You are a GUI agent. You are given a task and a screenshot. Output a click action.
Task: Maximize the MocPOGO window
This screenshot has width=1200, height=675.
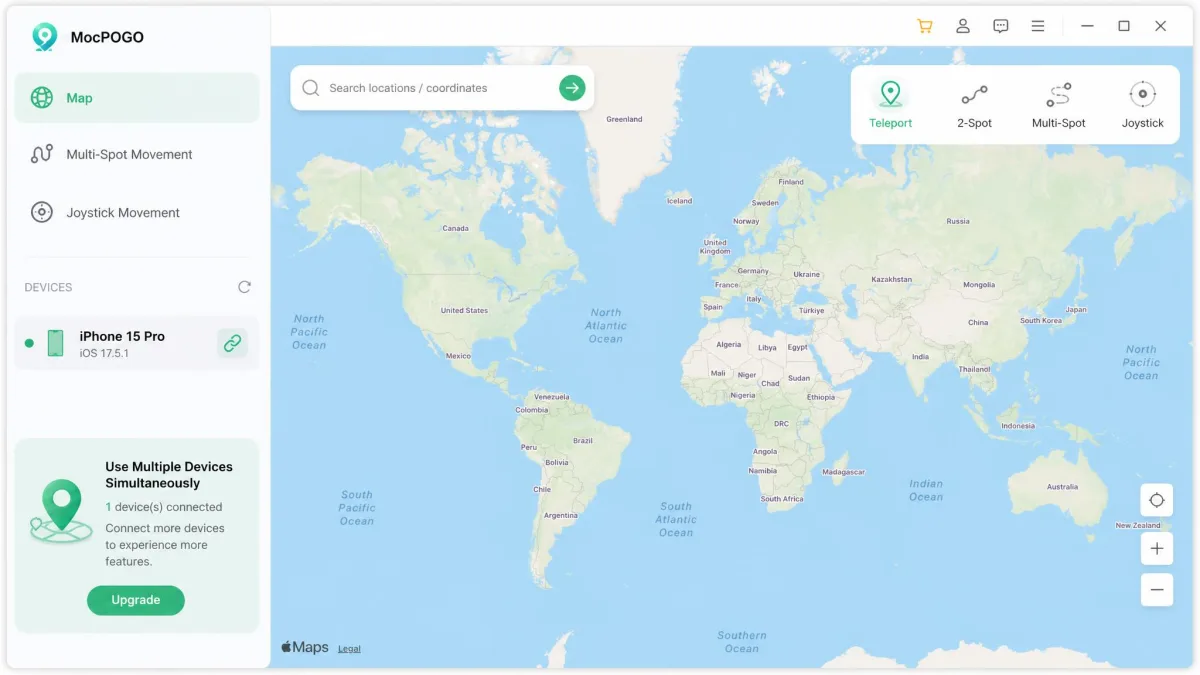(1124, 26)
